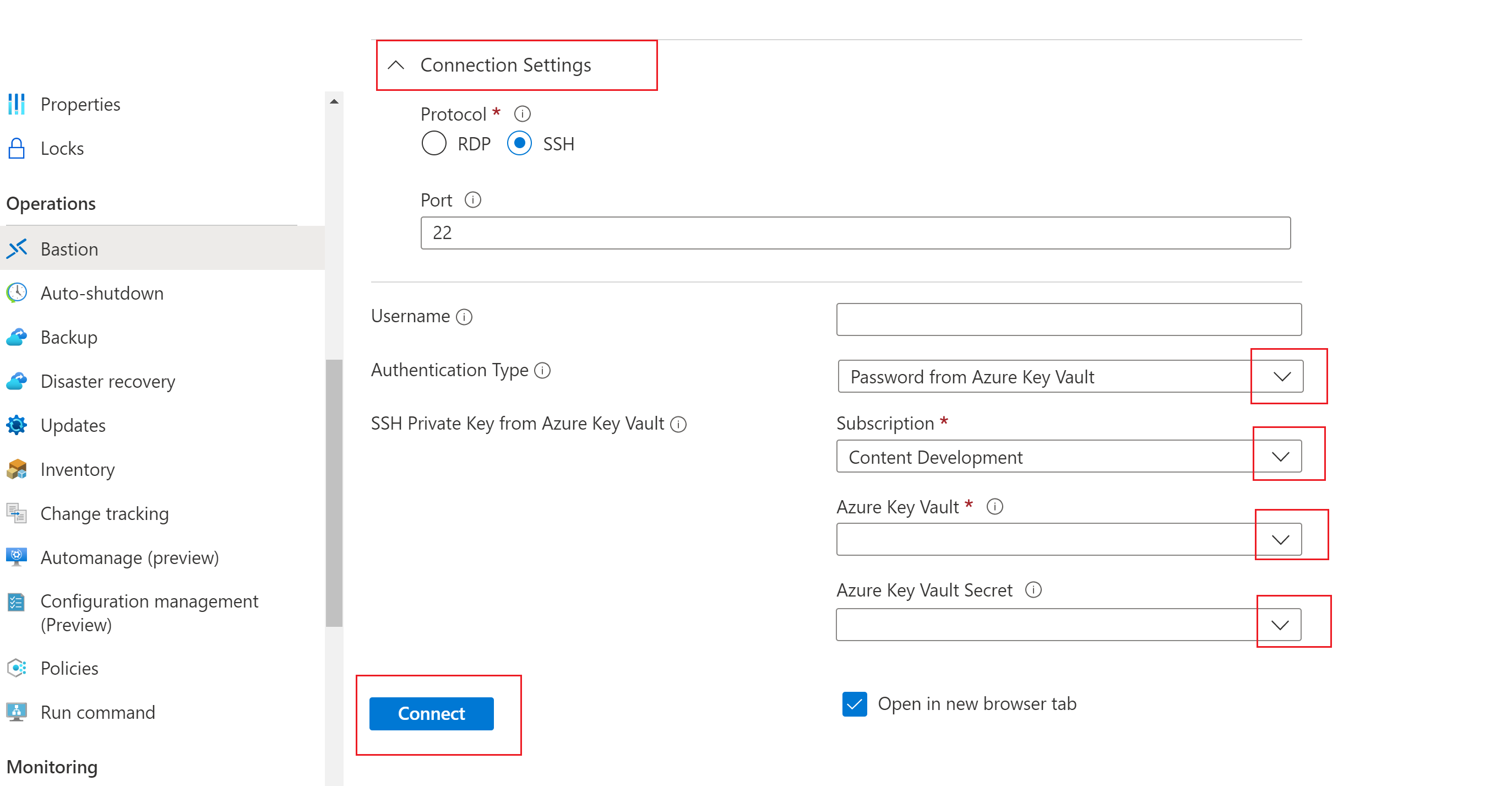Click the Properties icon in sidebar
The height and width of the screenshot is (786, 1512).
tap(18, 103)
